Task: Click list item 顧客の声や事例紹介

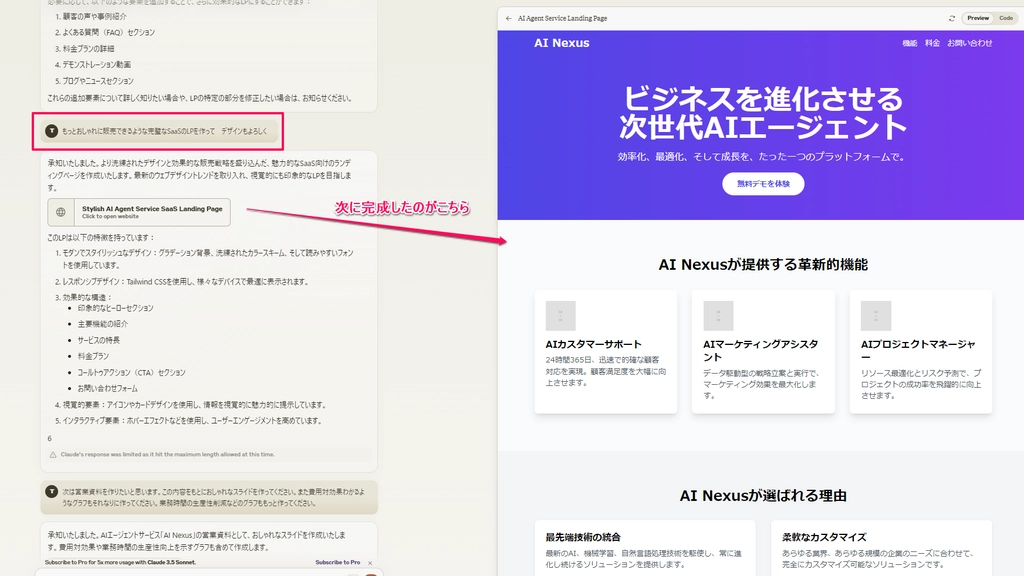Action: click(95, 16)
